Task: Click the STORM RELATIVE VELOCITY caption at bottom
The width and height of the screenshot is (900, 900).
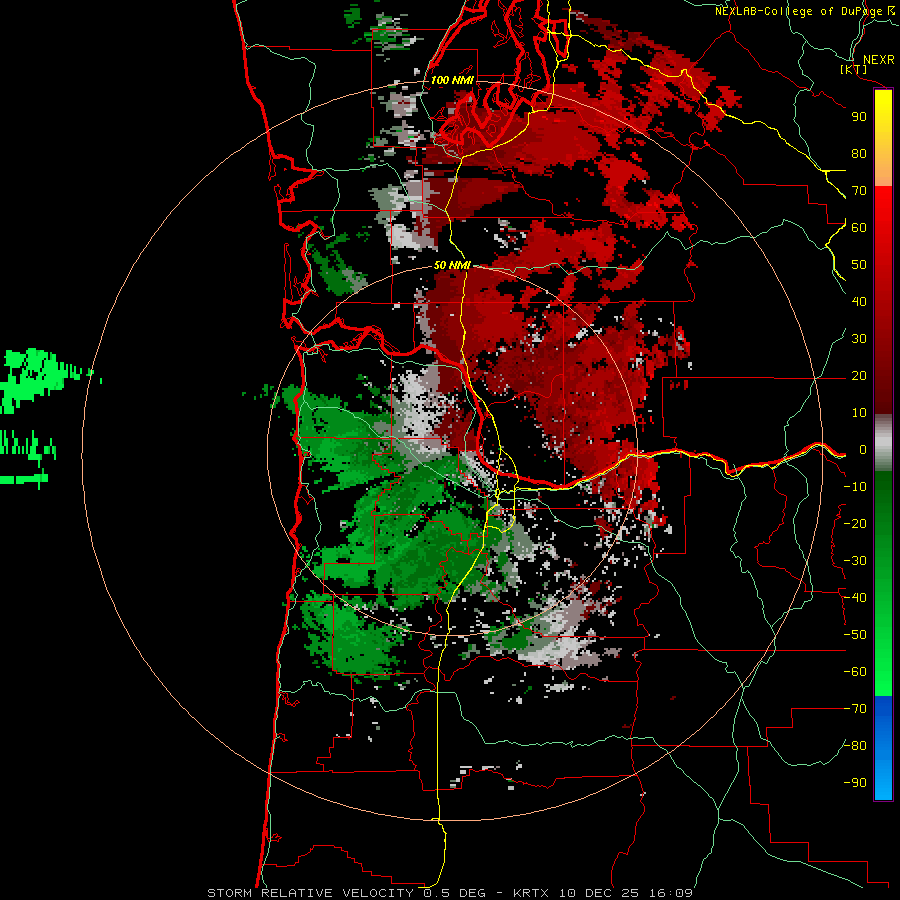Action: [450, 893]
